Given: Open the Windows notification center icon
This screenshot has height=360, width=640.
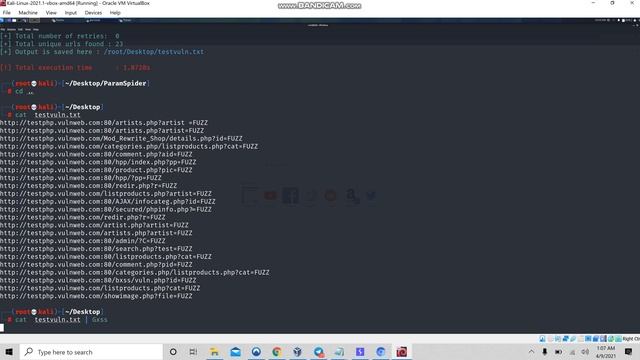Looking at the screenshot, I should click(x=628, y=351).
